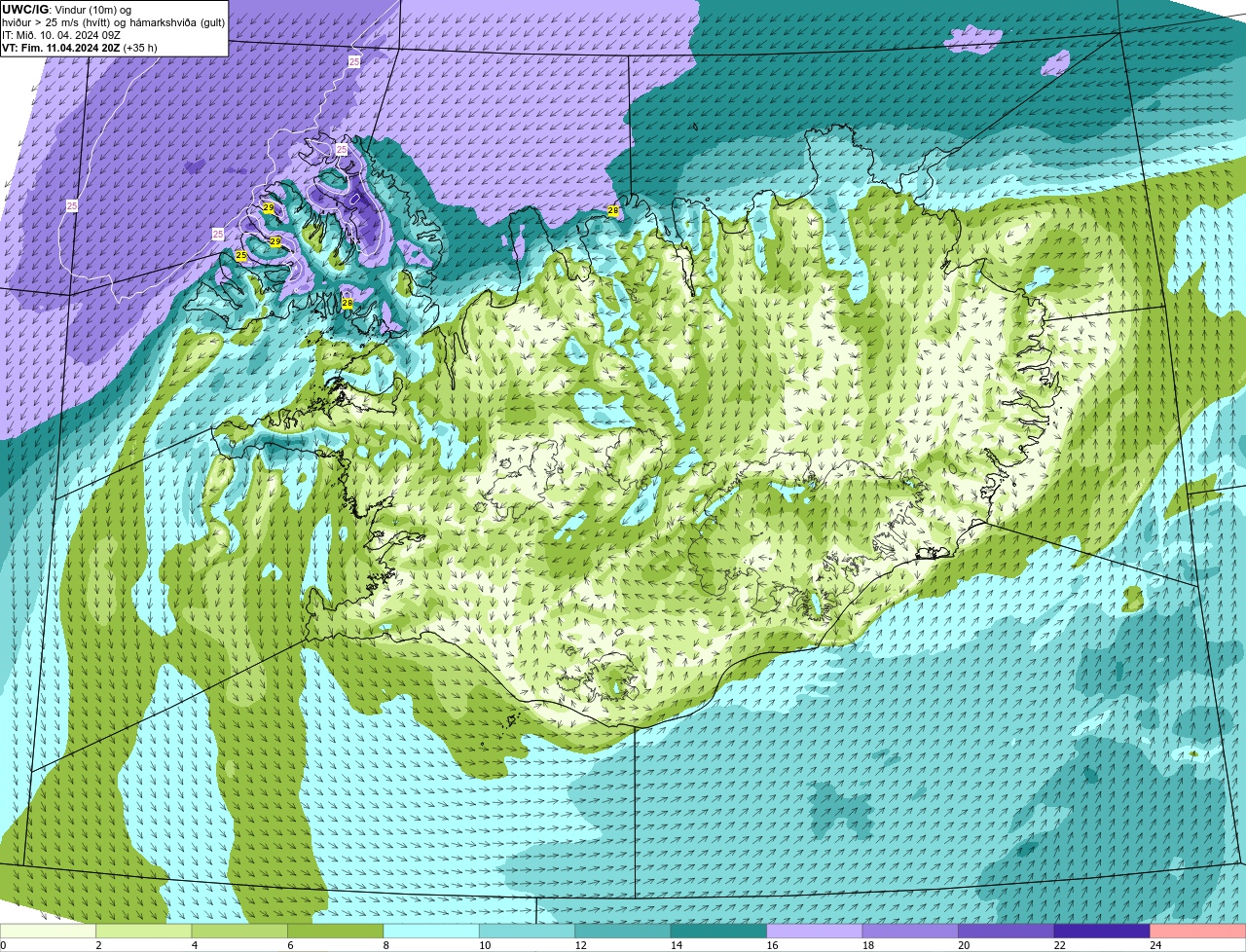Click the '12' label on the legend scale
The height and width of the screenshot is (952, 1246).
tap(580, 945)
